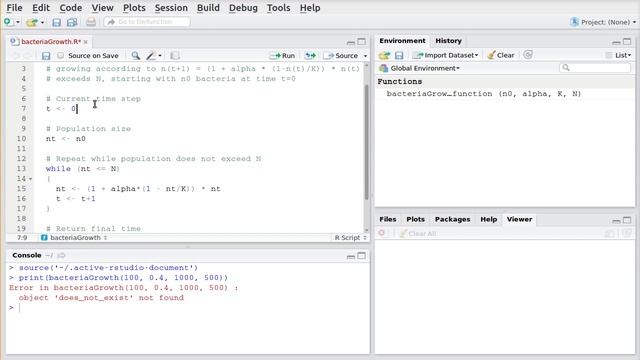Switch to the Plots tab
Viewport: 640px width, 360px height.
click(x=416, y=219)
